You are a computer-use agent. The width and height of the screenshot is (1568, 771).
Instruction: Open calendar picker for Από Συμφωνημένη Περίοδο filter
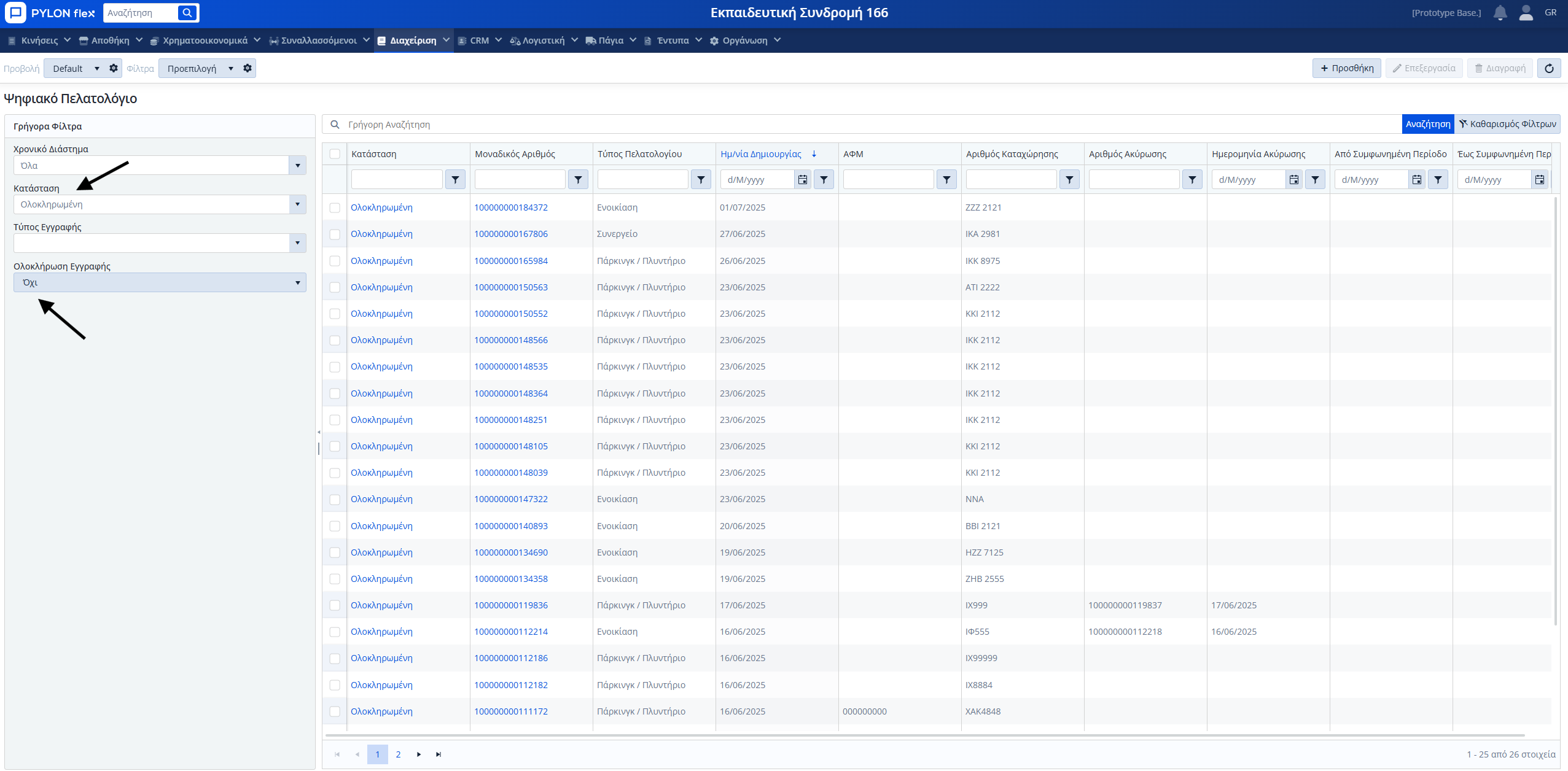[1417, 179]
